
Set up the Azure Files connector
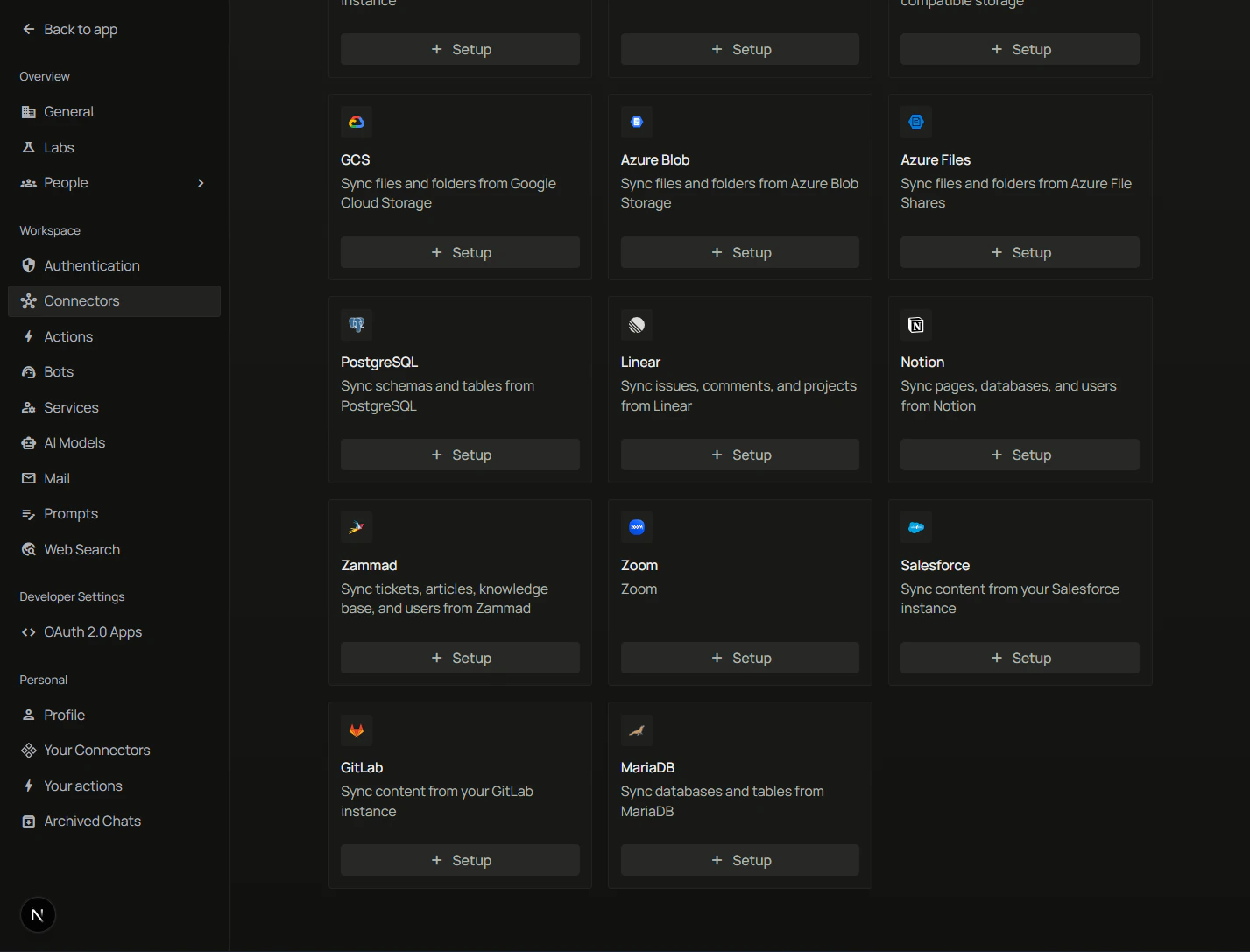pos(1020,252)
